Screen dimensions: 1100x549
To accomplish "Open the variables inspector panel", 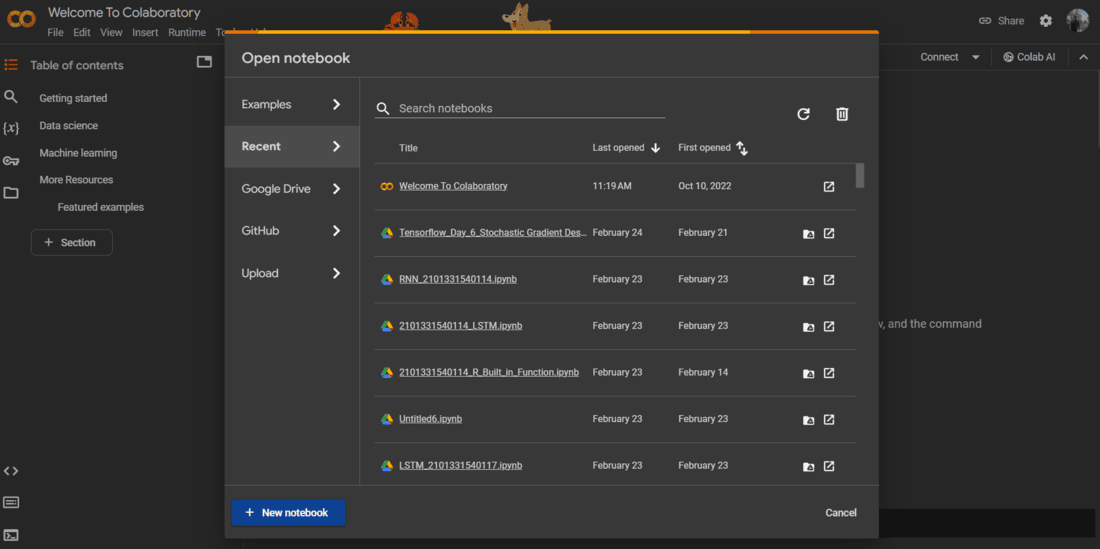I will pos(11,128).
